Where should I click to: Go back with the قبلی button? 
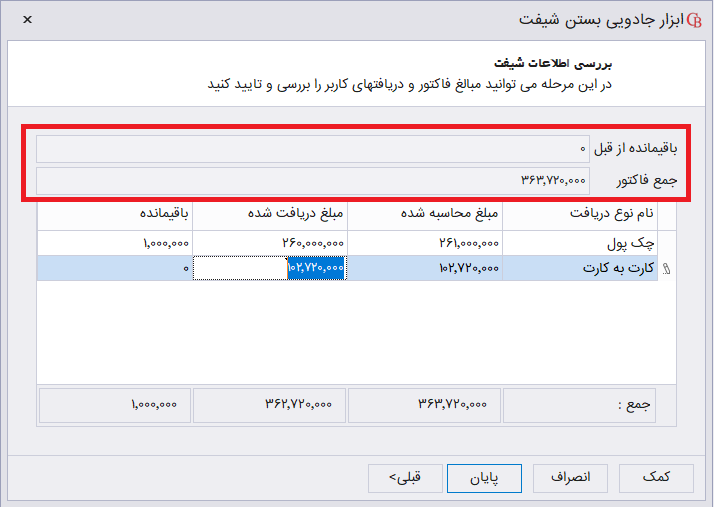[404, 478]
